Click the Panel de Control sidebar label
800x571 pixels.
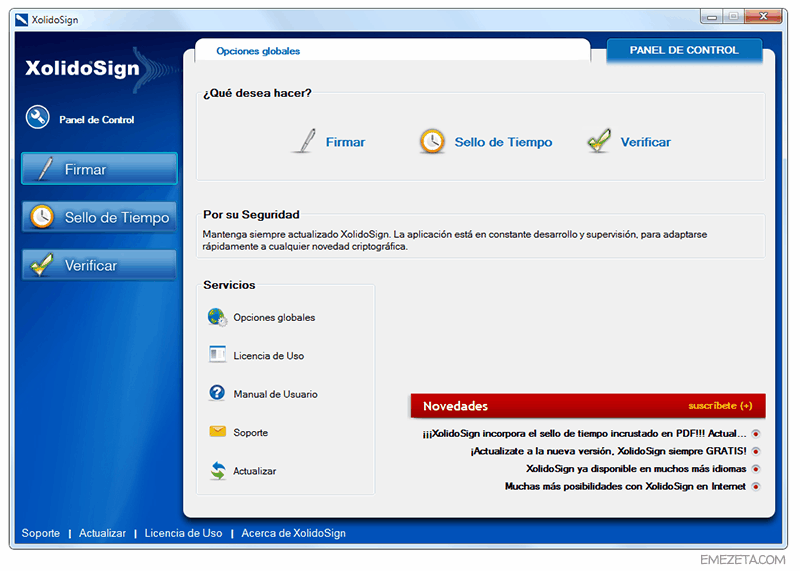click(x=96, y=120)
